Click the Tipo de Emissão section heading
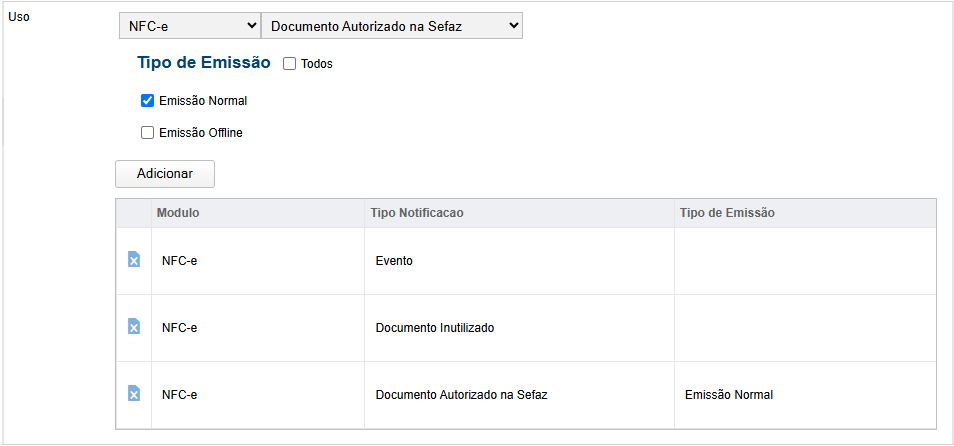This screenshot has width=954, height=446. click(x=204, y=62)
